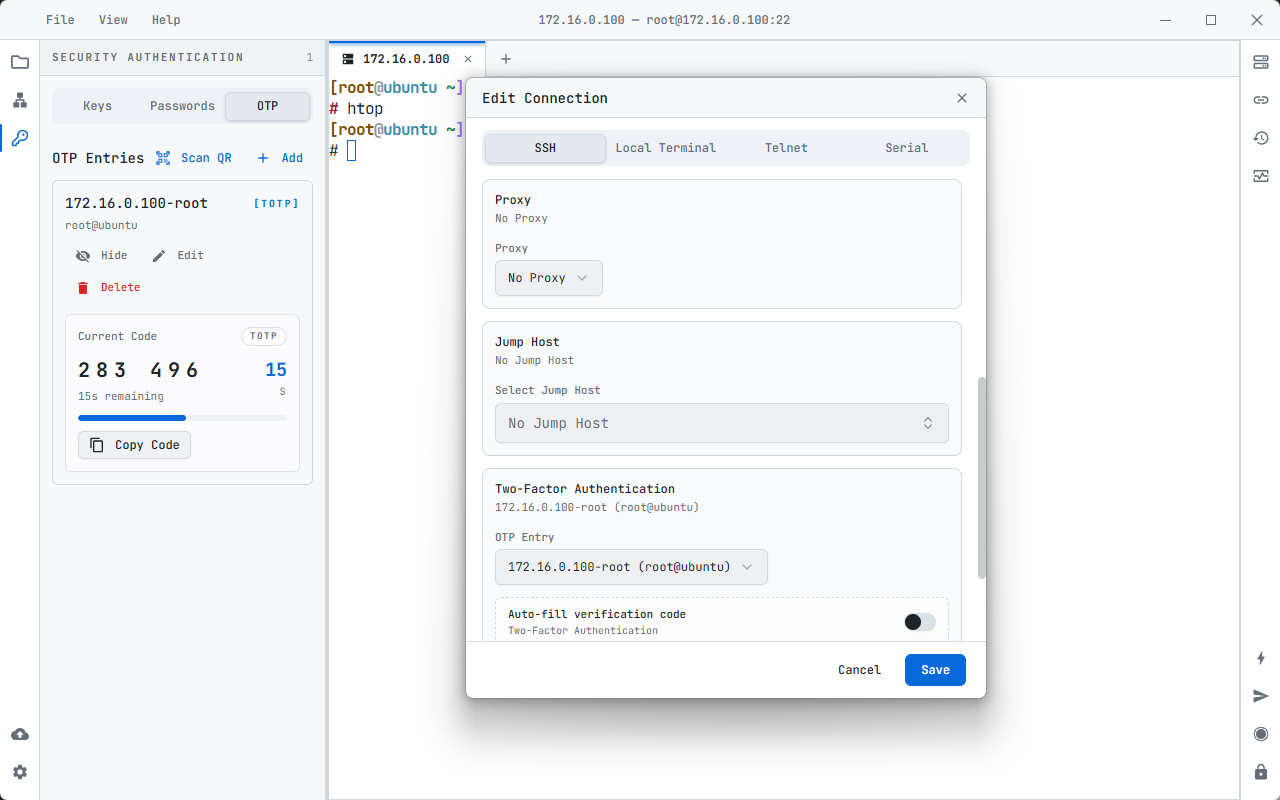Select the Serial connection tab
Image resolution: width=1280 pixels, height=800 pixels.
(x=907, y=148)
